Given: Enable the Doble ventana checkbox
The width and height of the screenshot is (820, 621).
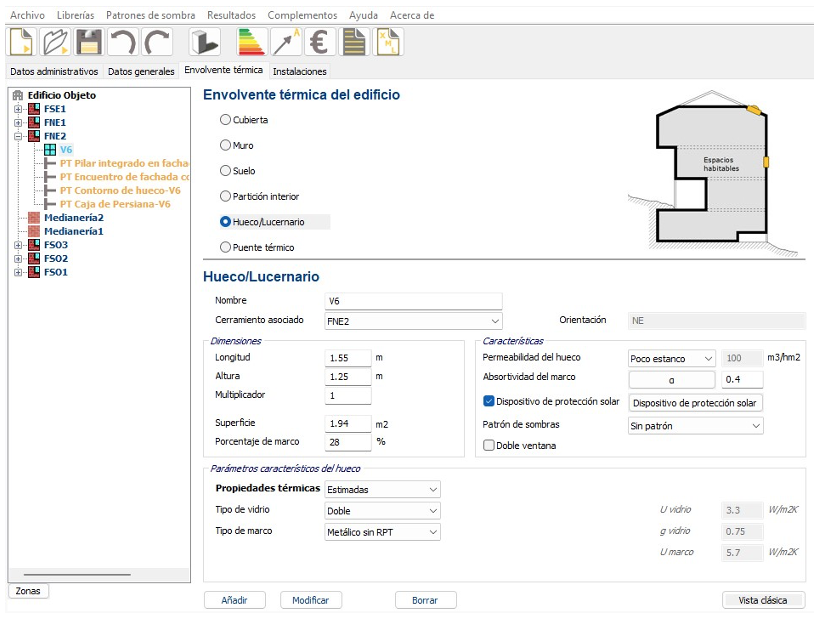Looking at the screenshot, I should pos(489,446).
